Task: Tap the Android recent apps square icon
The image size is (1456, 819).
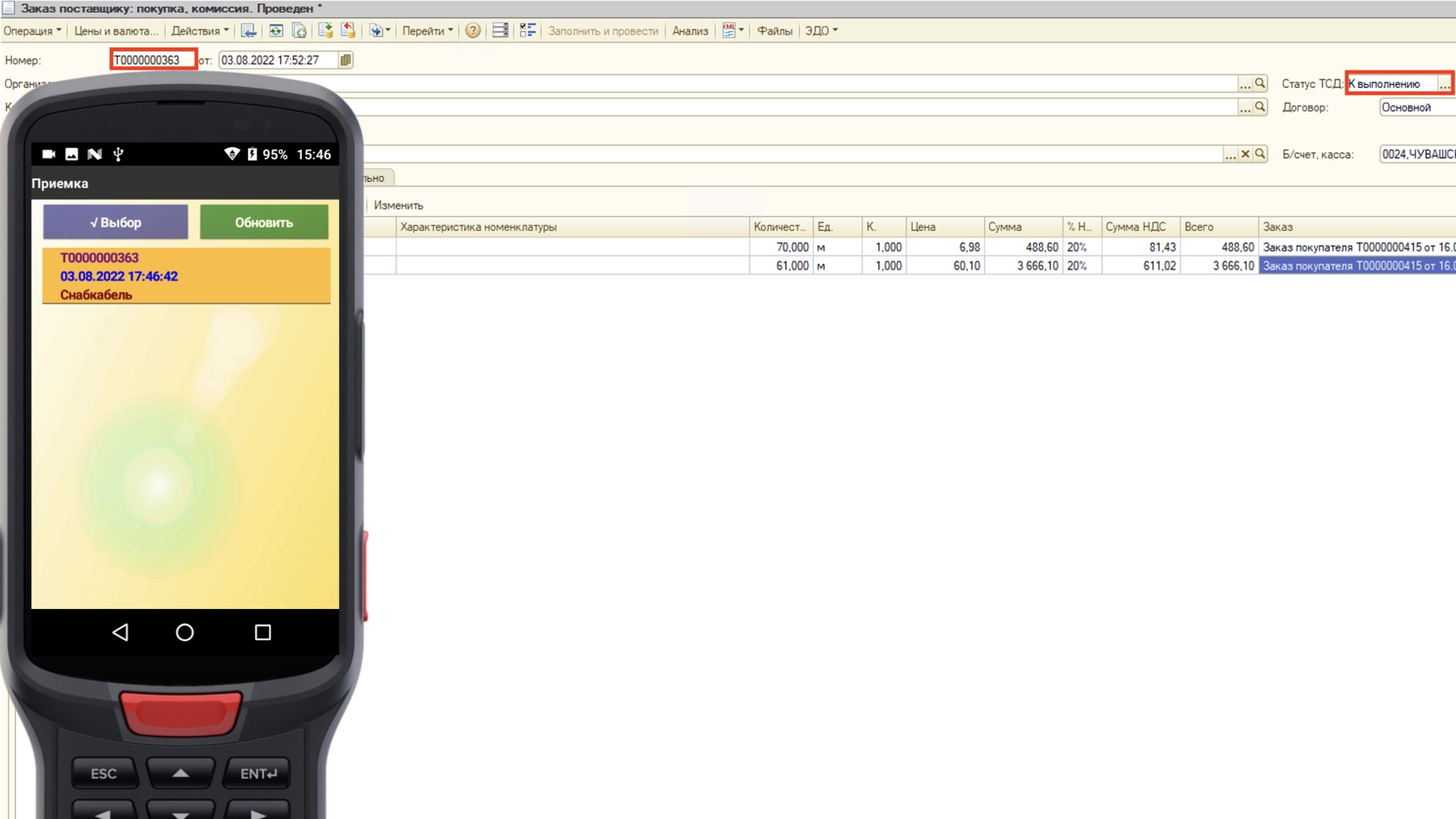Action: click(x=262, y=632)
